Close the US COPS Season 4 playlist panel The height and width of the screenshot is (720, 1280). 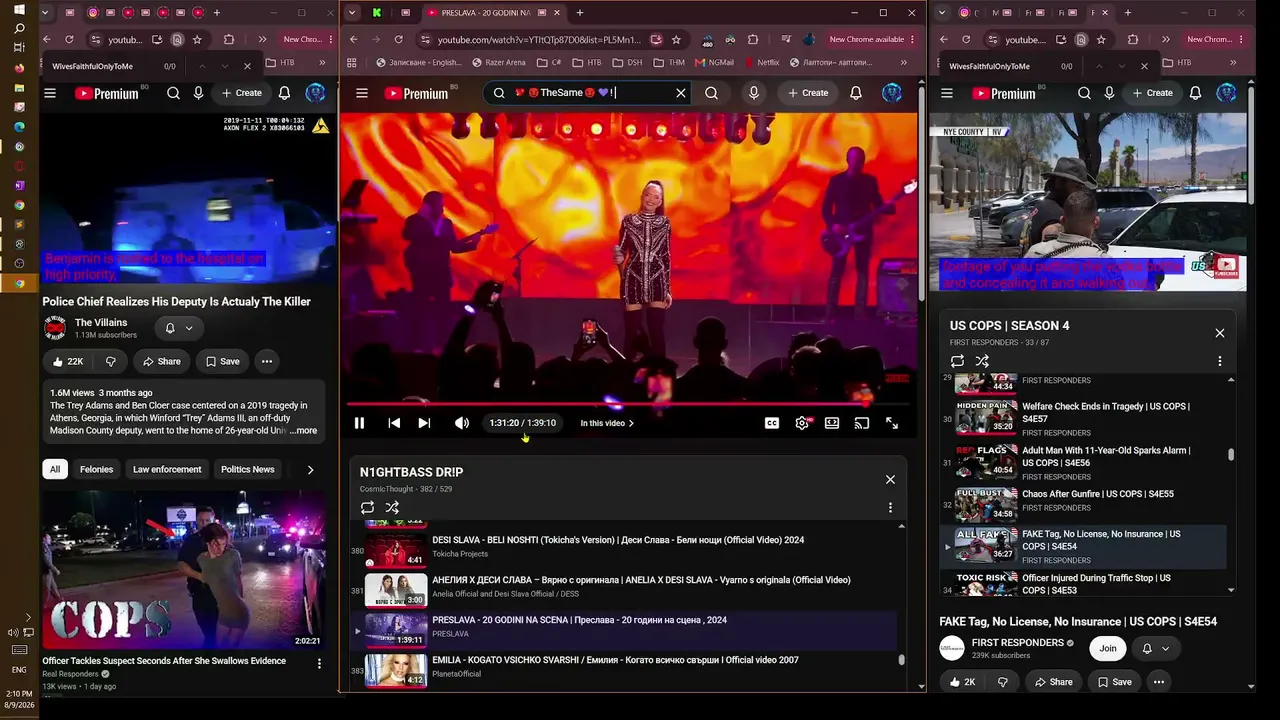point(1220,333)
